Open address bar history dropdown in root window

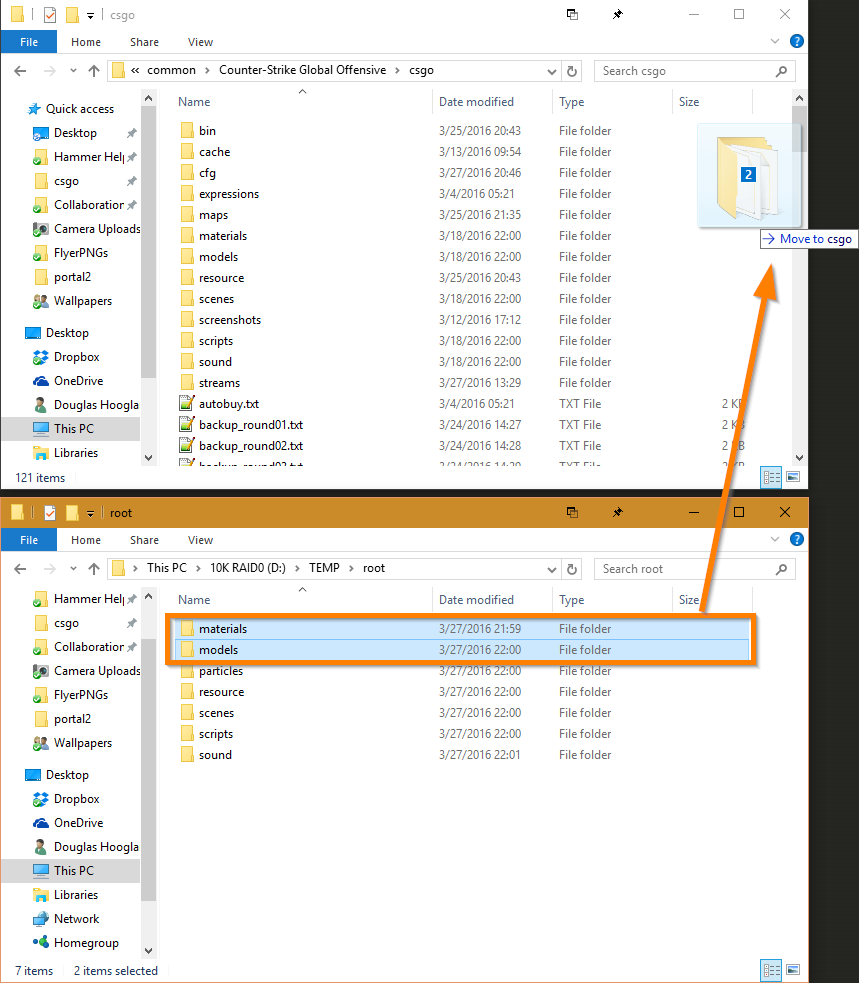[x=552, y=569]
